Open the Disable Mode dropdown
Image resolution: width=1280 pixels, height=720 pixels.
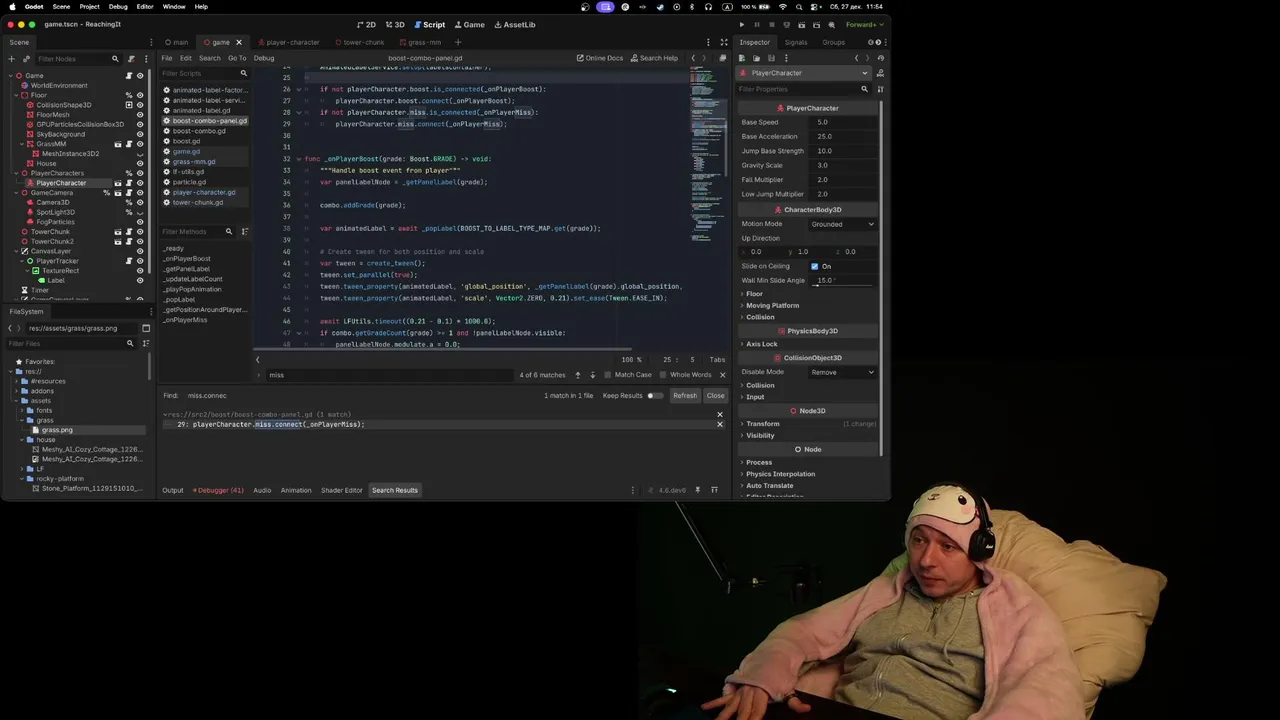pos(842,372)
